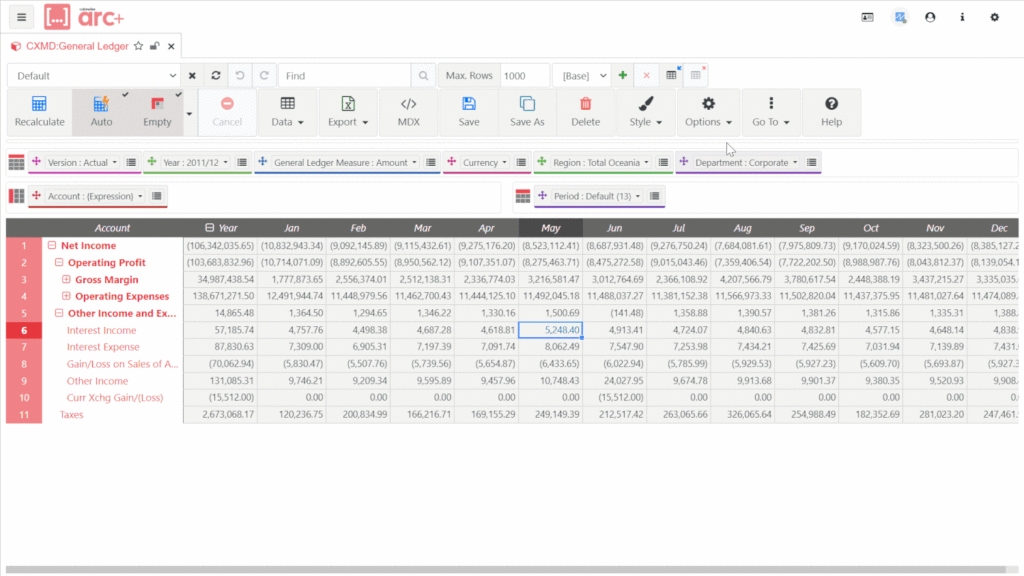Image resolution: width=1024 pixels, height=576 pixels.
Task: Click the green plus add sandbox icon
Action: coord(623,76)
